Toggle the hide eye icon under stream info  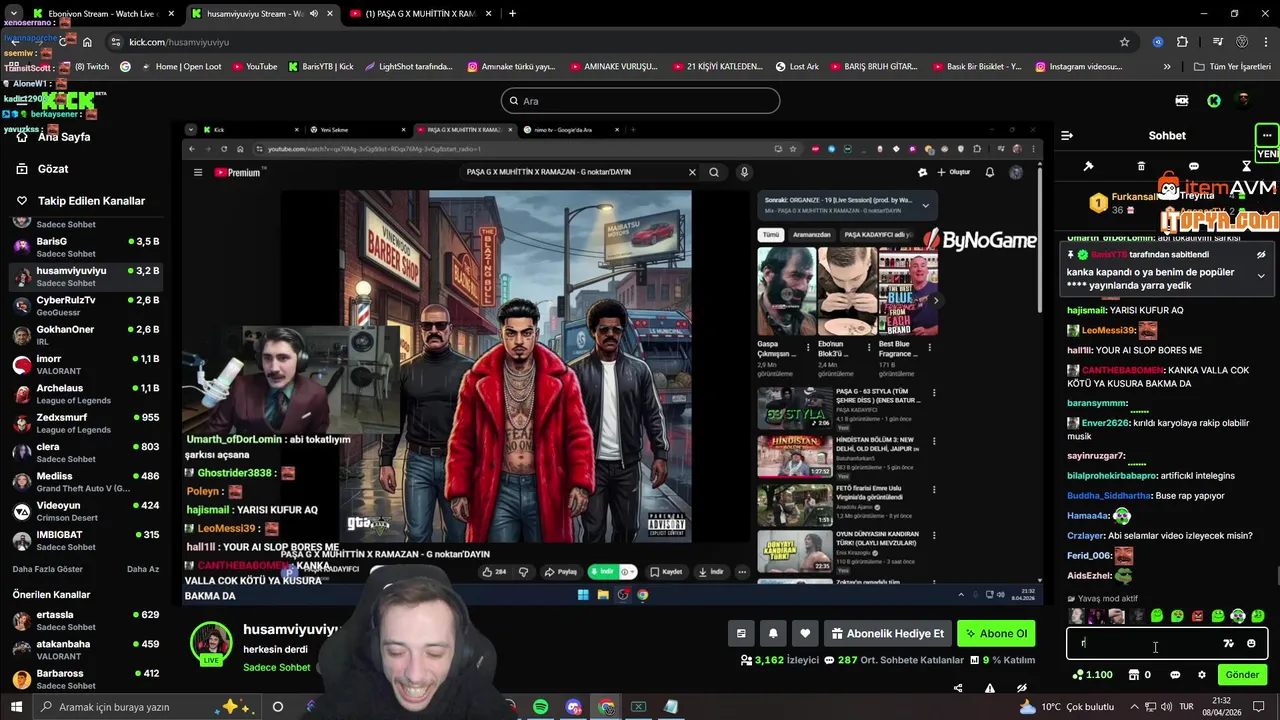pos(1022,688)
